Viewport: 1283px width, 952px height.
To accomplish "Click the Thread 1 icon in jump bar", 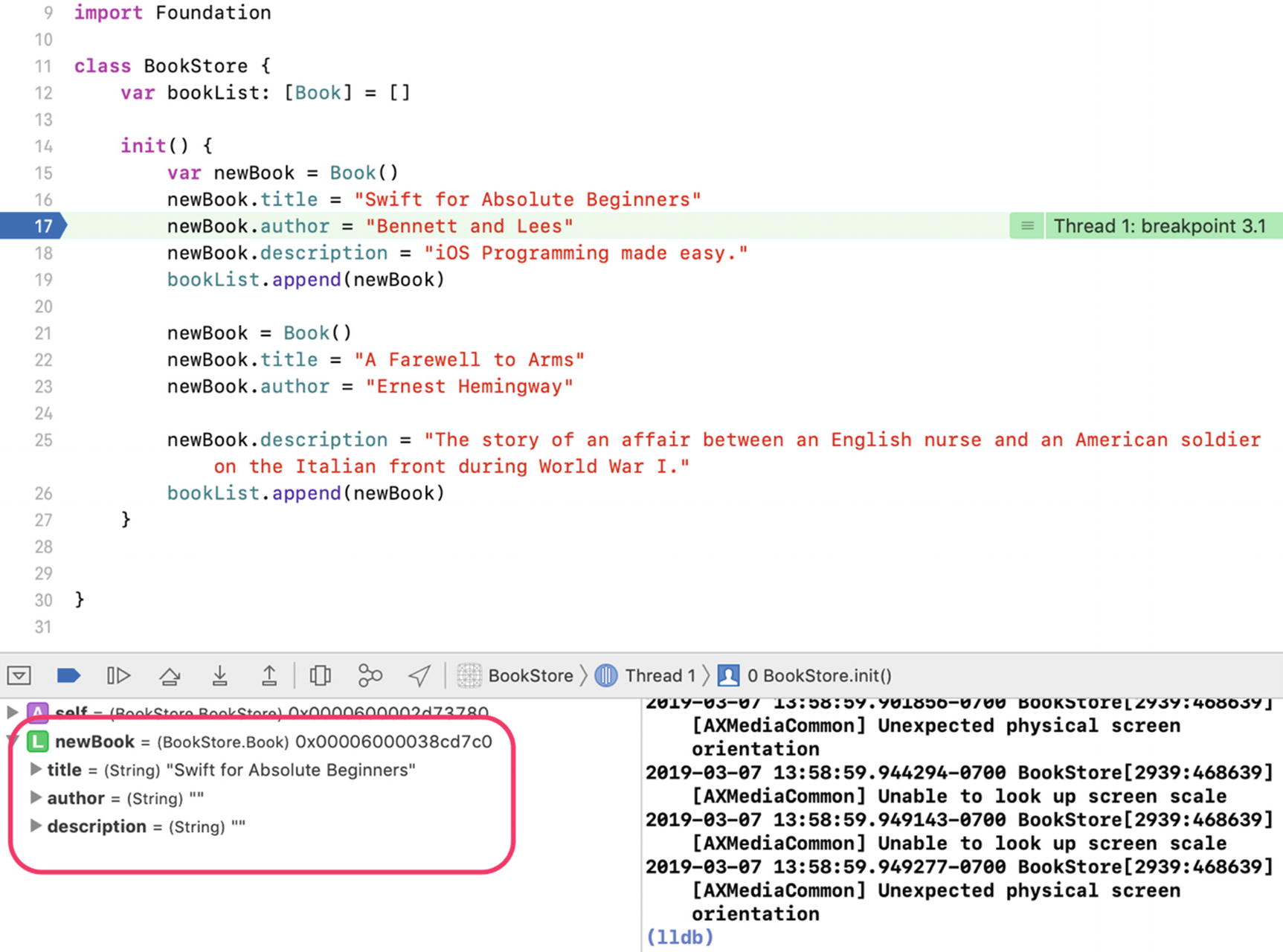I will pos(606,675).
